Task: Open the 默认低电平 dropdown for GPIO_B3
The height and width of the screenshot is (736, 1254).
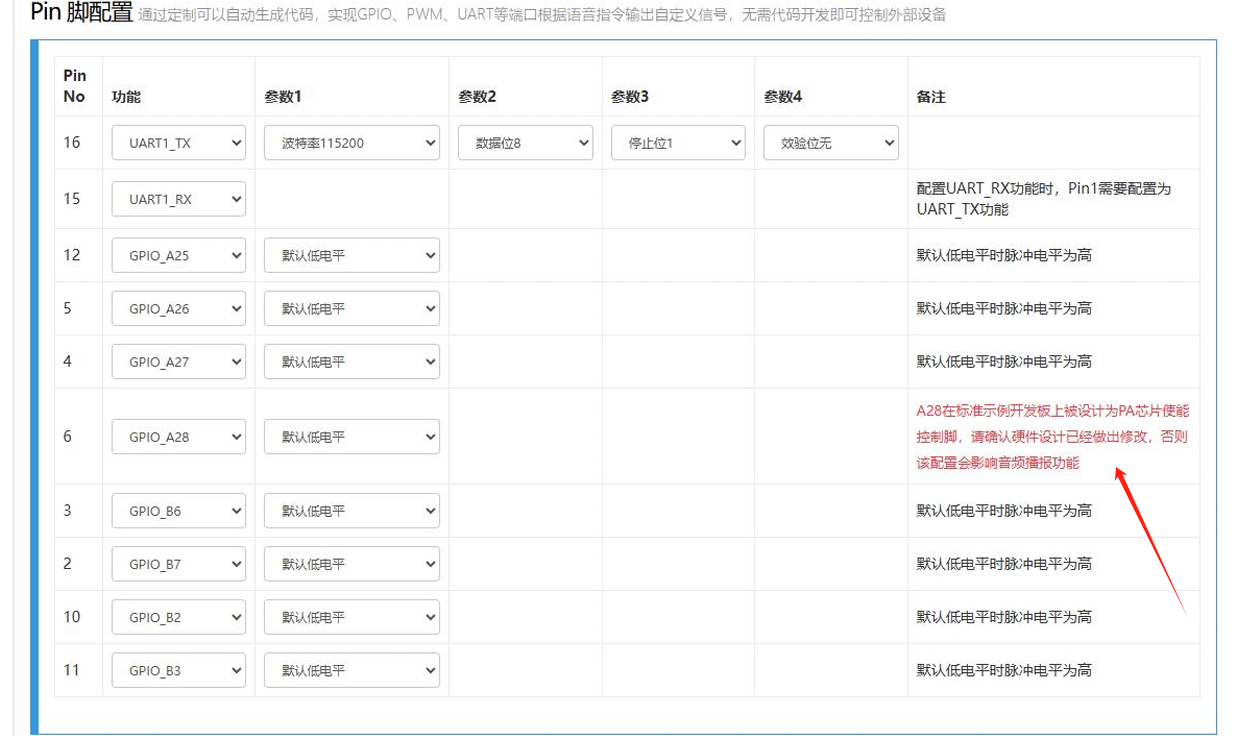Action: [x=352, y=670]
